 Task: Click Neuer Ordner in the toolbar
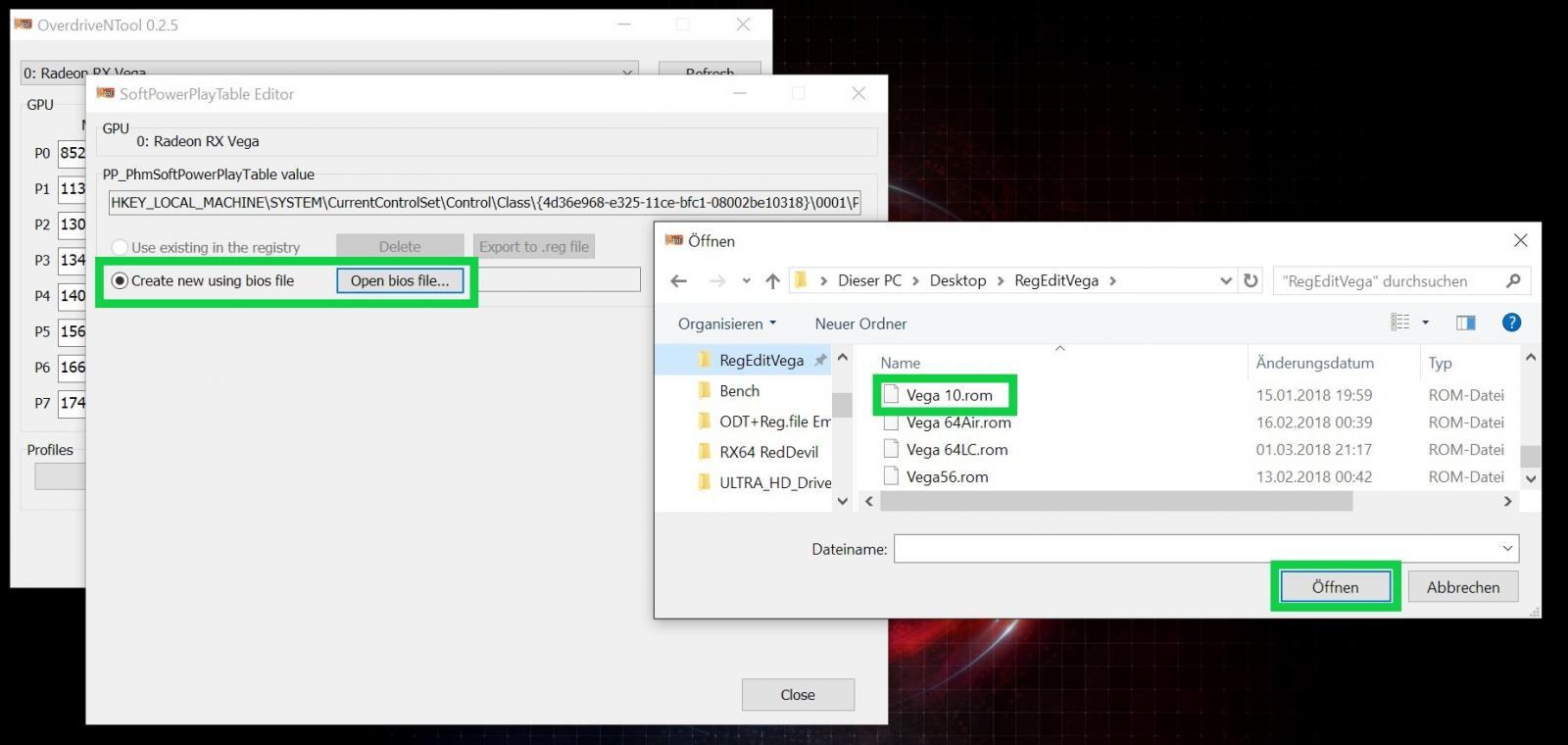pyautogui.click(x=860, y=323)
